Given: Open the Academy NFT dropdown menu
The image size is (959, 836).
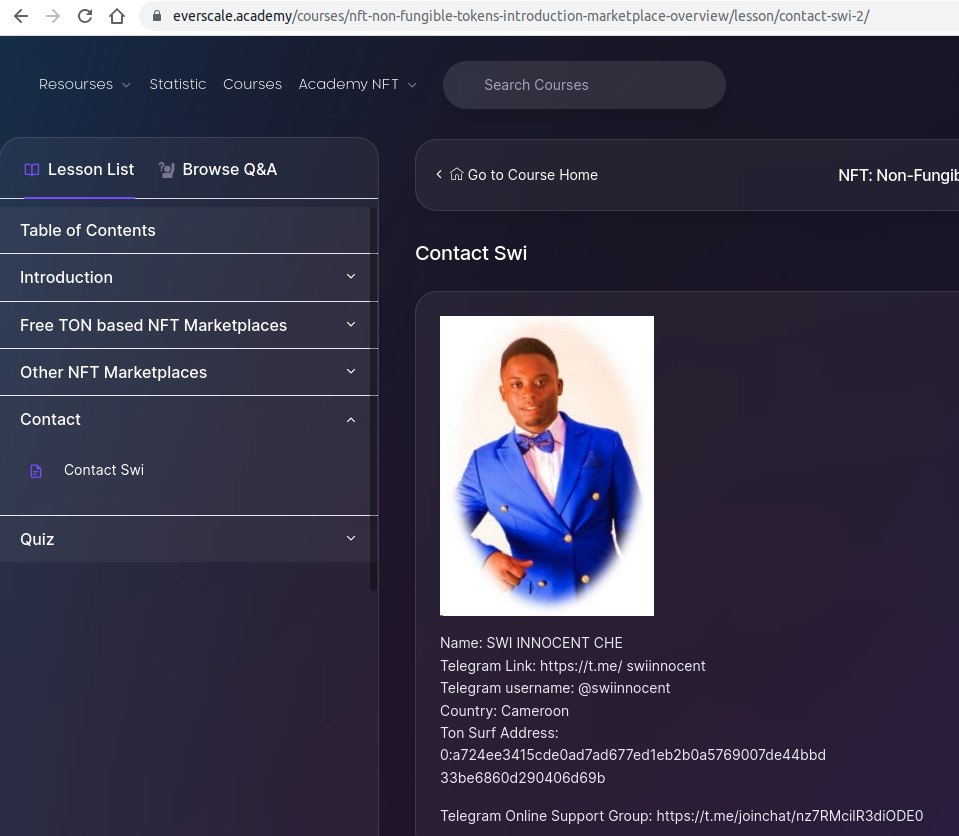Looking at the screenshot, I should click(x=357, y=85).
